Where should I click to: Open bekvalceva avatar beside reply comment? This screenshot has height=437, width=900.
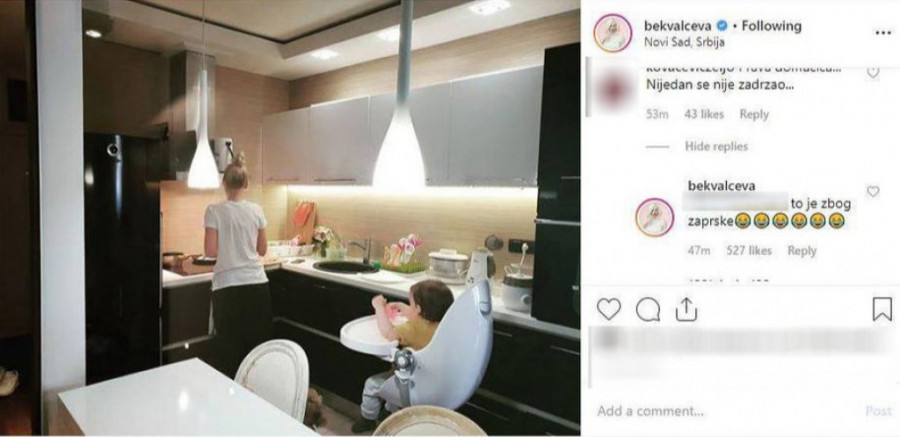coord(654,217)
